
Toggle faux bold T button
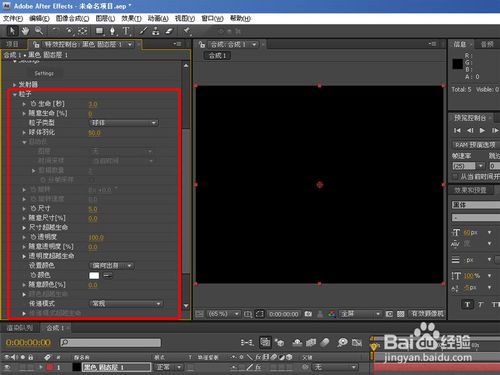point(467,304)
